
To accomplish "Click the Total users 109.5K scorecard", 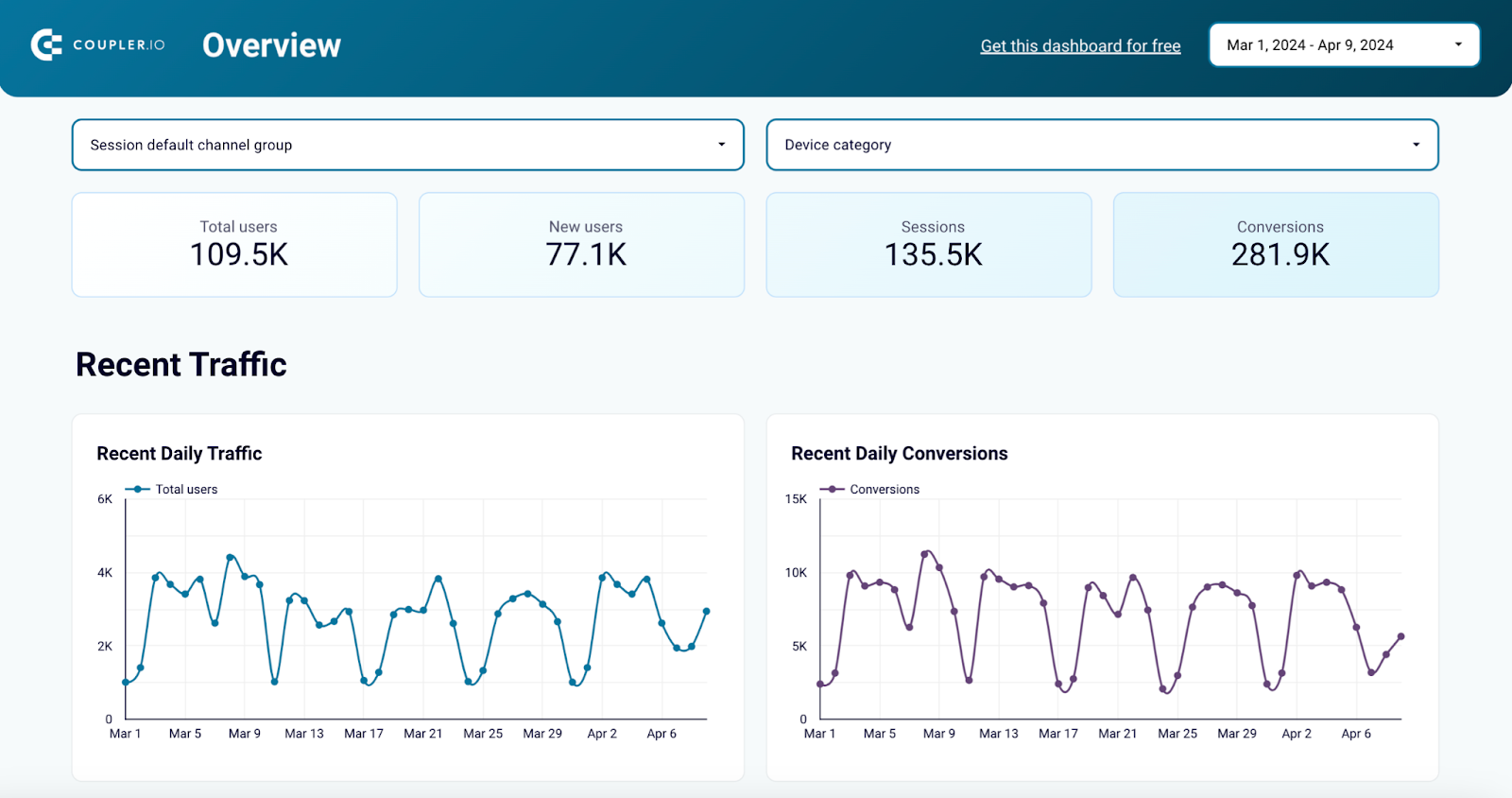I will click(234, 245).
